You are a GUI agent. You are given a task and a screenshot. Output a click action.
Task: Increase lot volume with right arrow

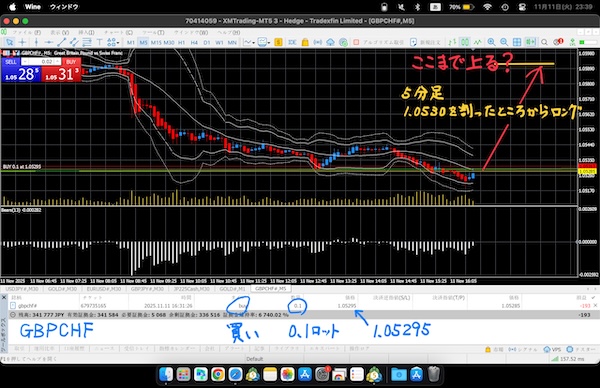point(58,62)
